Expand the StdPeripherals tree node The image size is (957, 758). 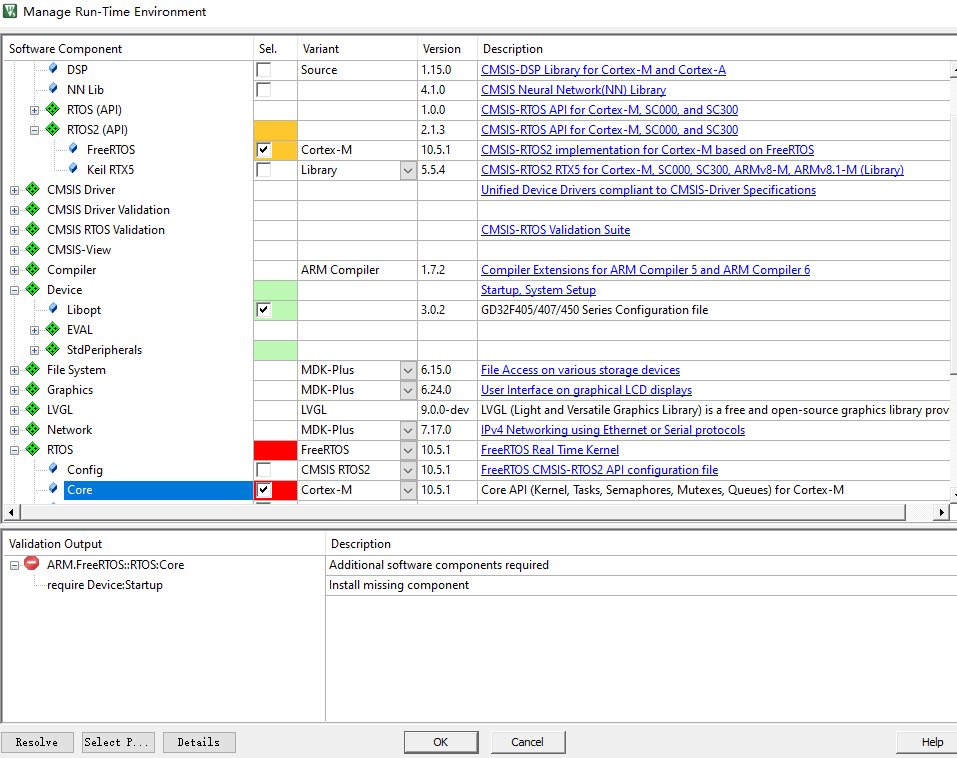[x=34, y=350]
